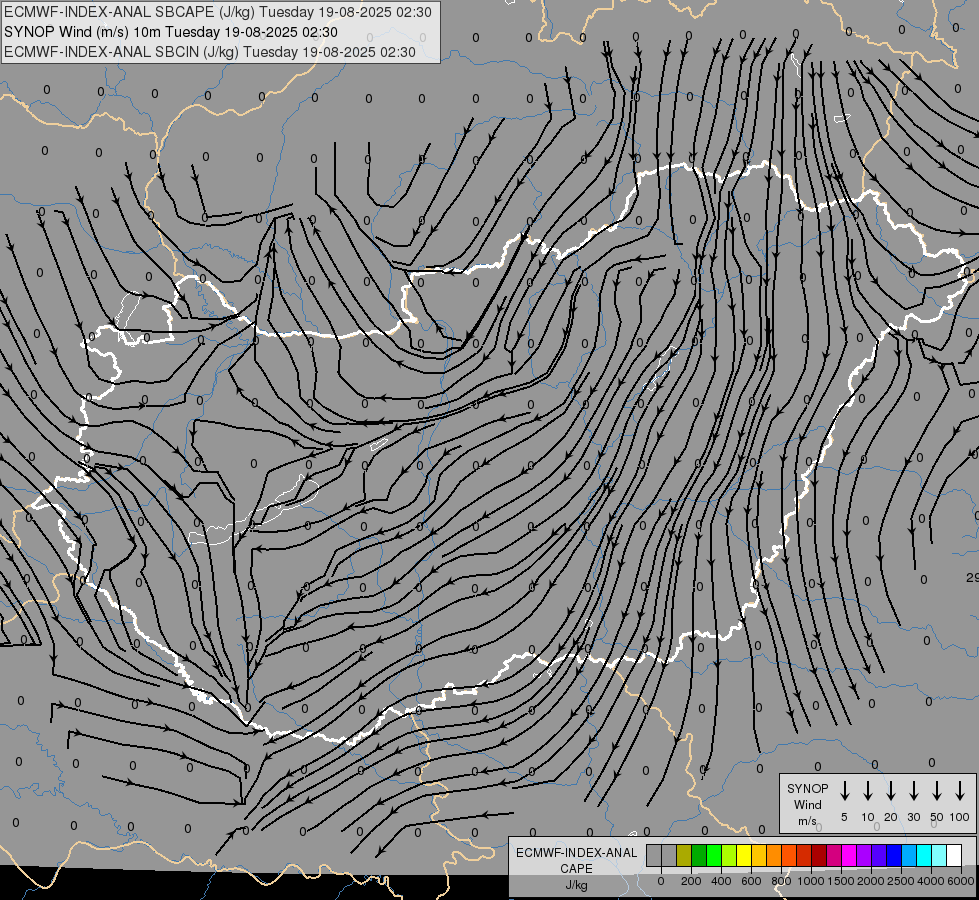979x900 pixels.
Task: Click the SYNOP Wind 10m title line
Action: point(170,32)
